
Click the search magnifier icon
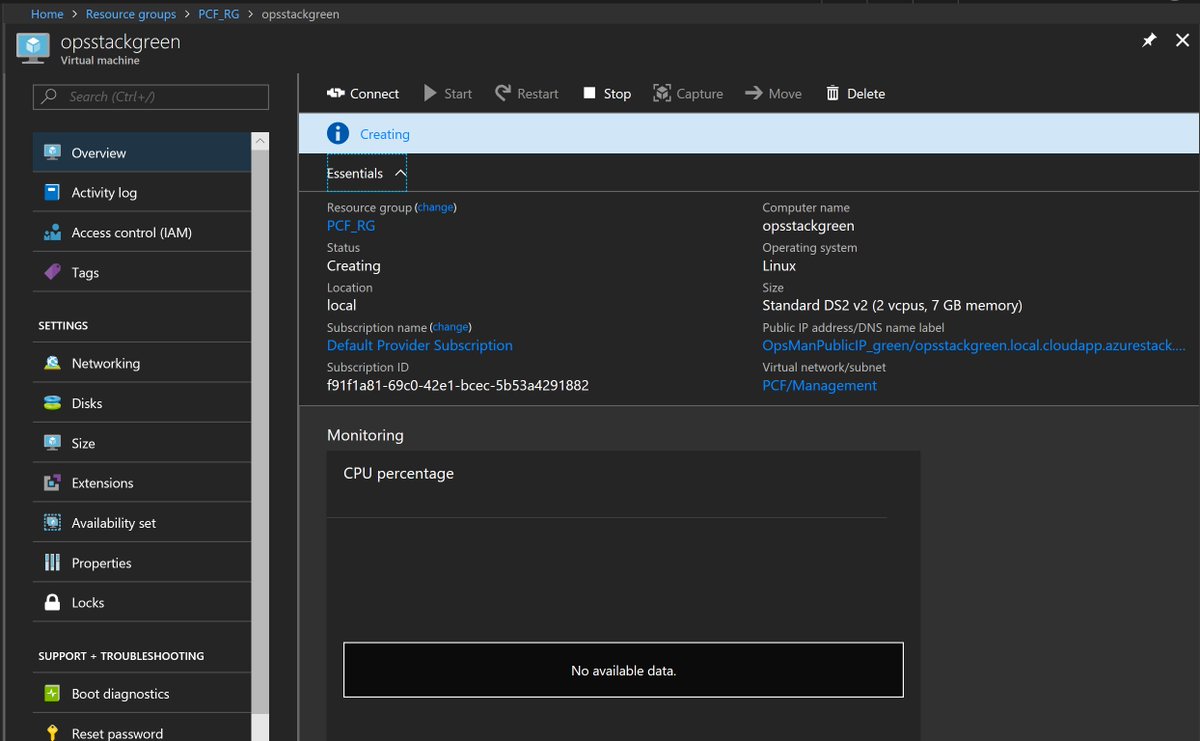click(x=49, y=97)
